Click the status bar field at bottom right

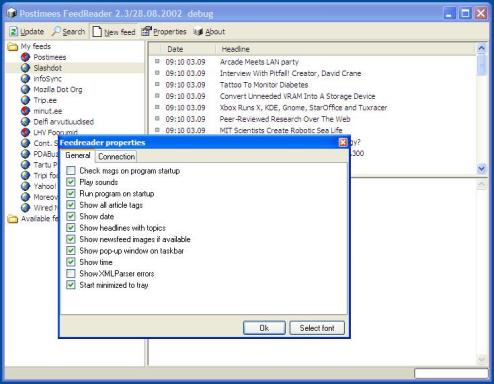point(451,374)
